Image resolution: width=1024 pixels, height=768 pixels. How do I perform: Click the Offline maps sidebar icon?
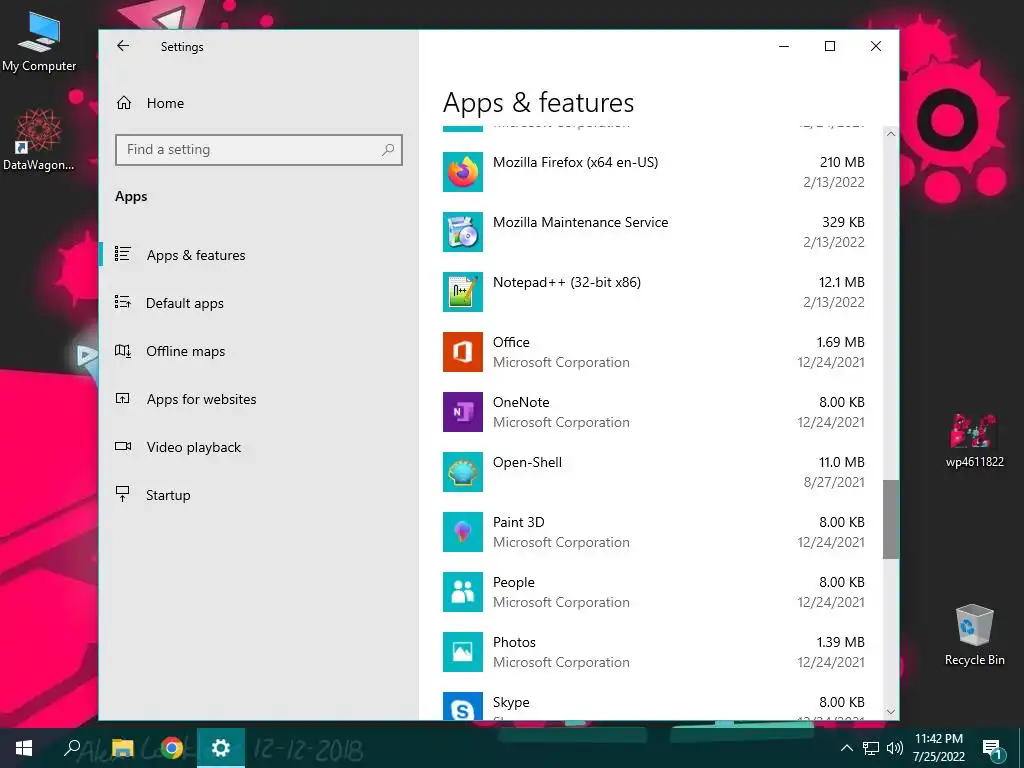pyautogui.click(x=123, y=351)
